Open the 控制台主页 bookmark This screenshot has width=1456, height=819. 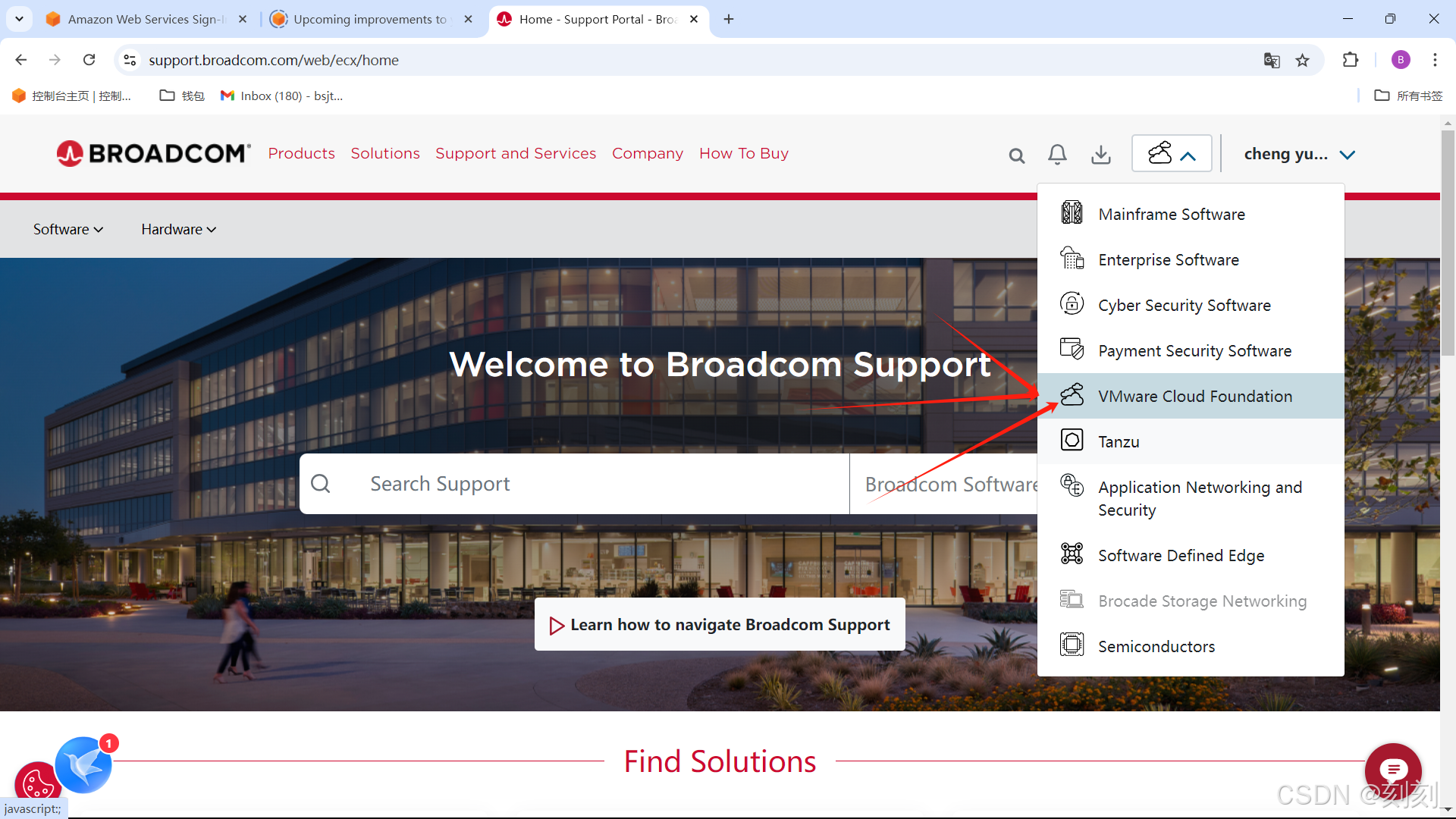(72, 96)
